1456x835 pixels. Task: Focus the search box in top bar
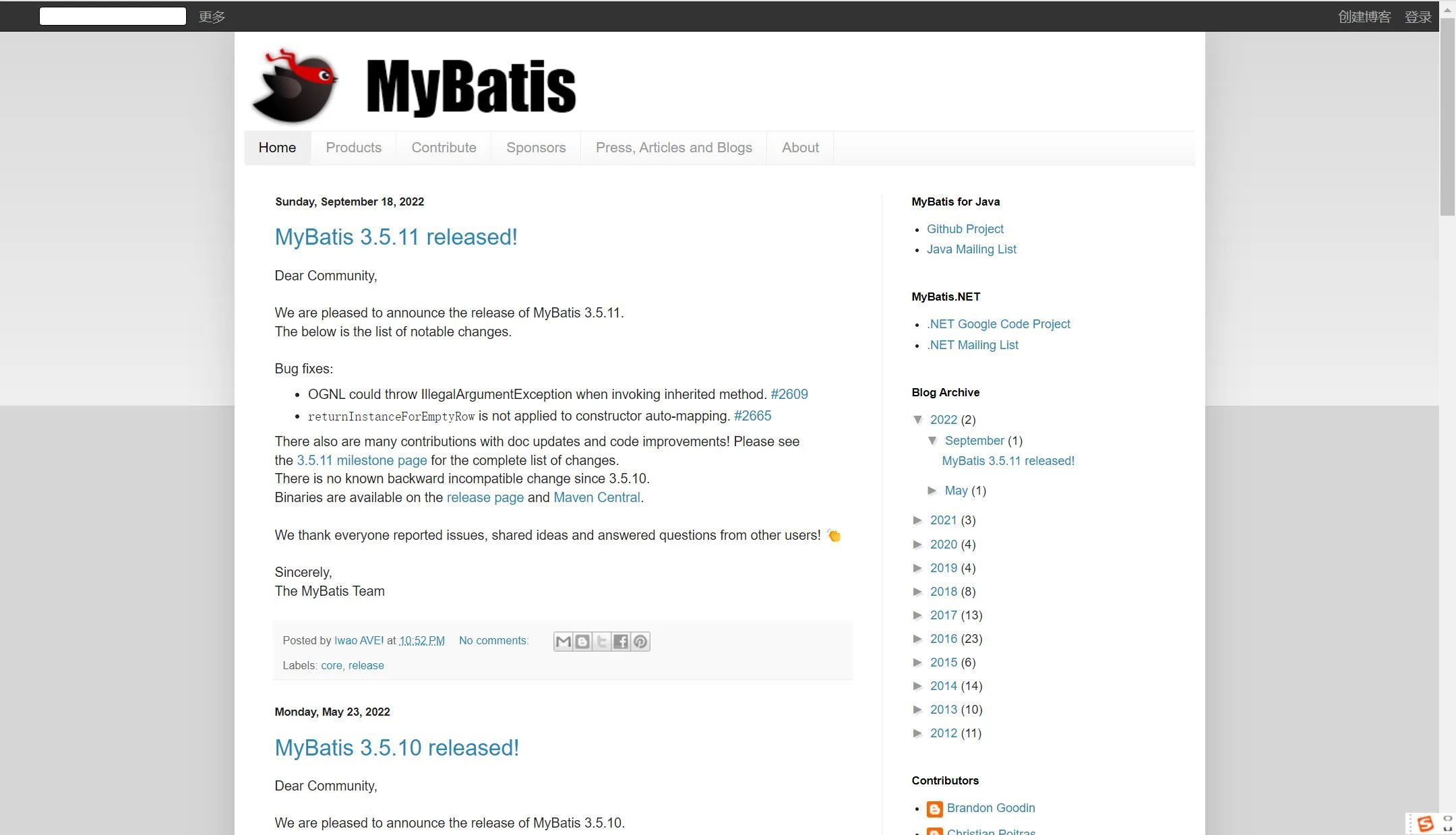113,16
